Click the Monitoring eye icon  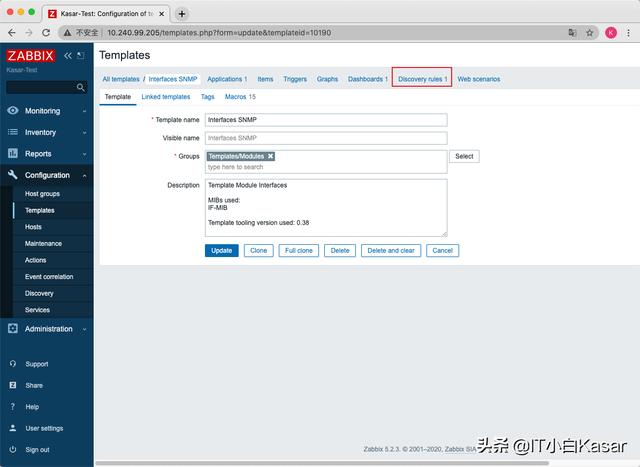tap(13, 111)
